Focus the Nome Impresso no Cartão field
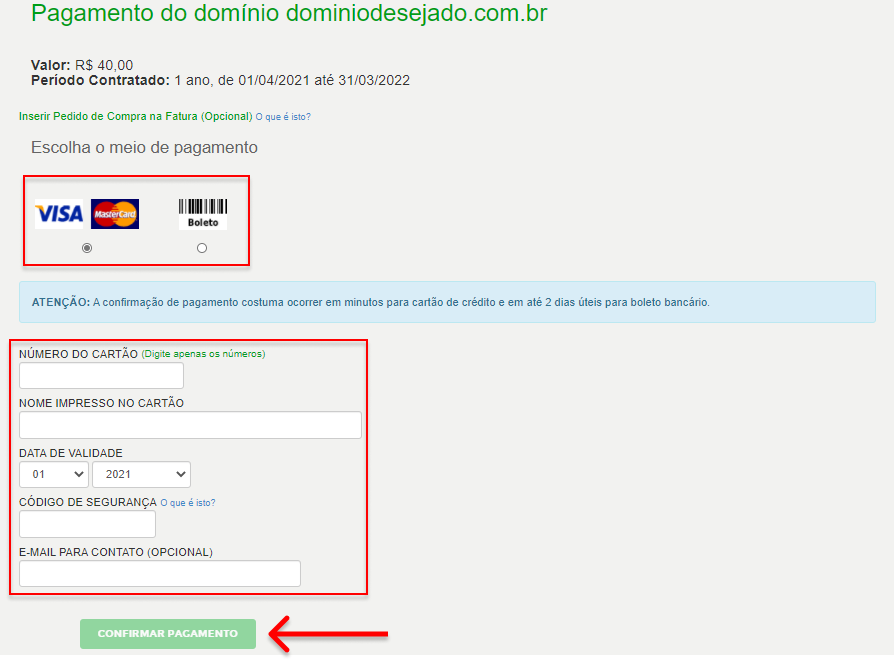 tap(190, 425)
